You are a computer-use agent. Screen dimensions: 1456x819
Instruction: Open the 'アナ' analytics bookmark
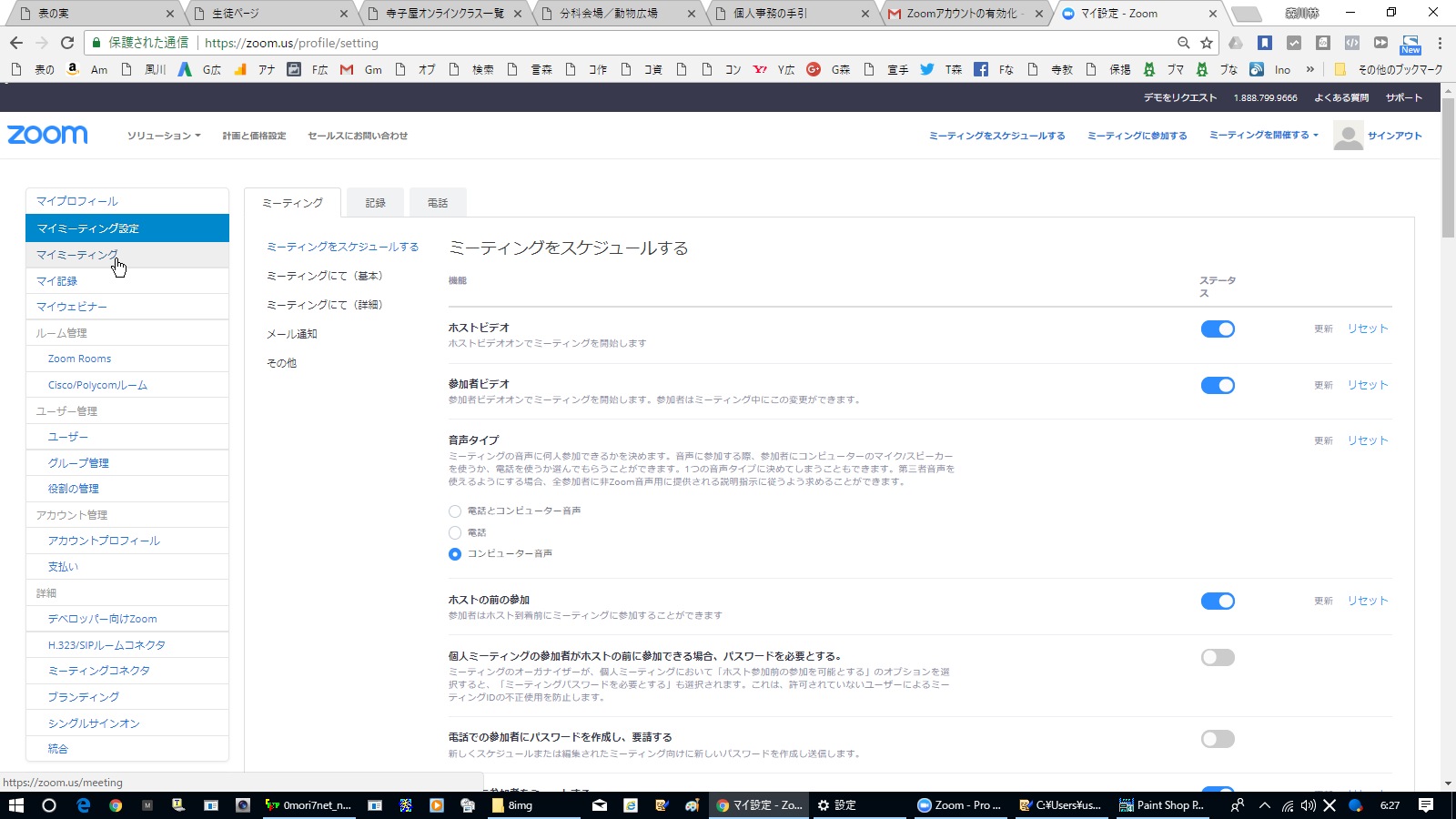click(x=254, y=69)
